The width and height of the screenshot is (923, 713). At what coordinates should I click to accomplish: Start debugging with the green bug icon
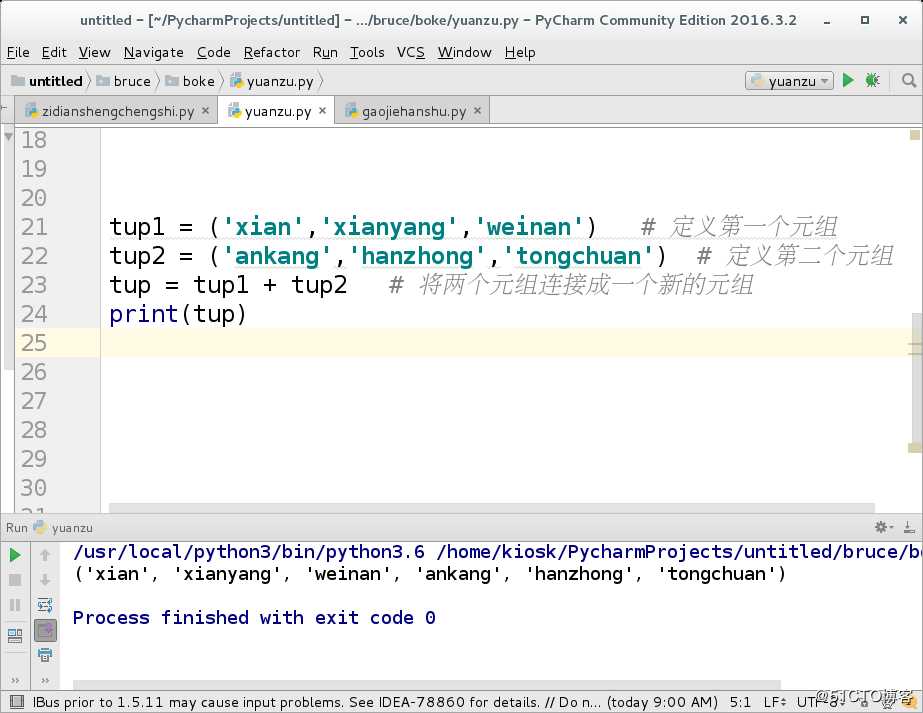click(x=872, y=80)
